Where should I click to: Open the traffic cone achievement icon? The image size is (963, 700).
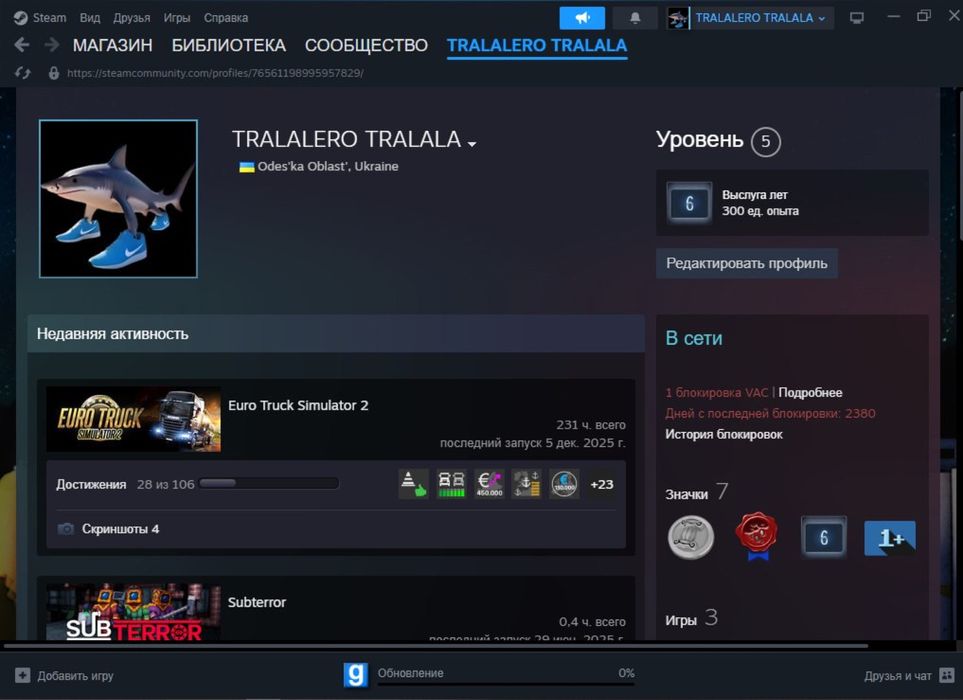pyautogui.click(x=413, y=484)
